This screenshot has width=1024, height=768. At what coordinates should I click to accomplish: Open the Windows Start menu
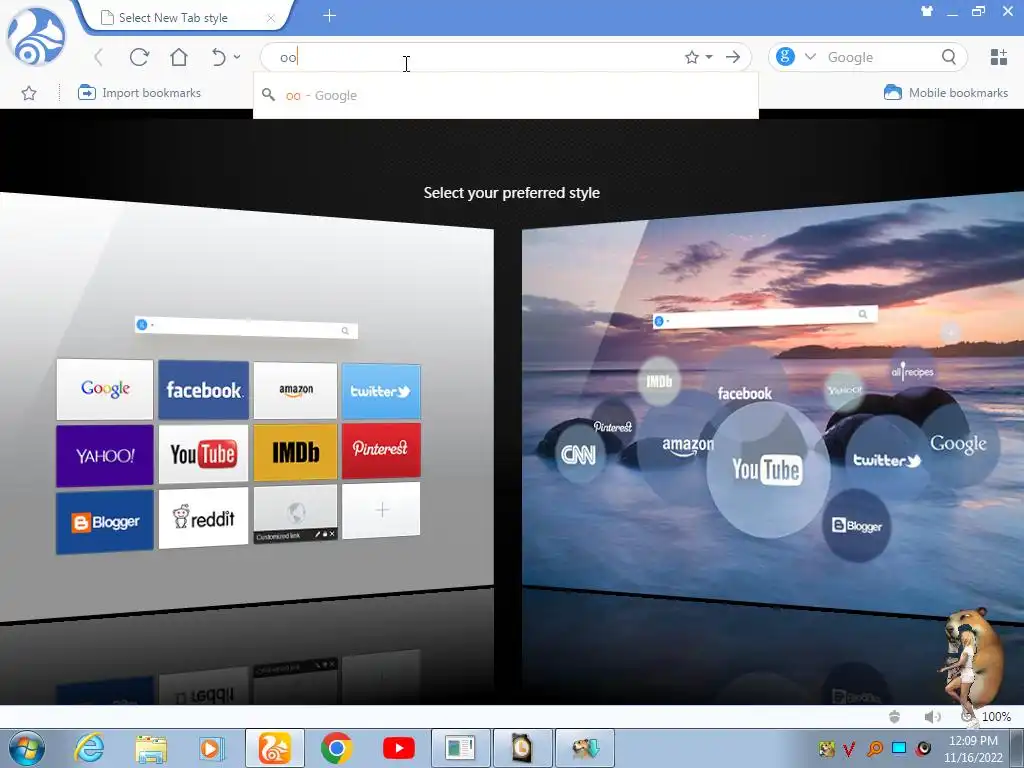tap(26, 748)
